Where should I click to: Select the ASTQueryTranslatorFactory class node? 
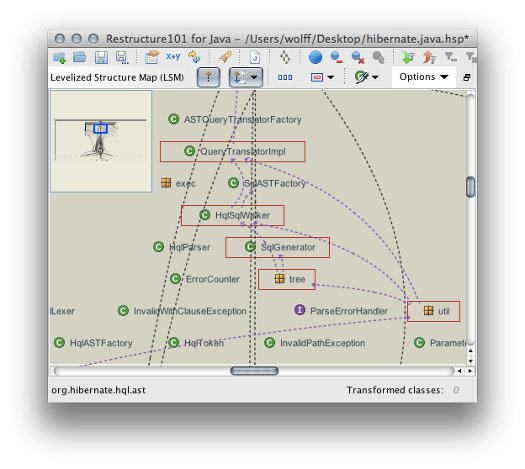click(235, 119)
